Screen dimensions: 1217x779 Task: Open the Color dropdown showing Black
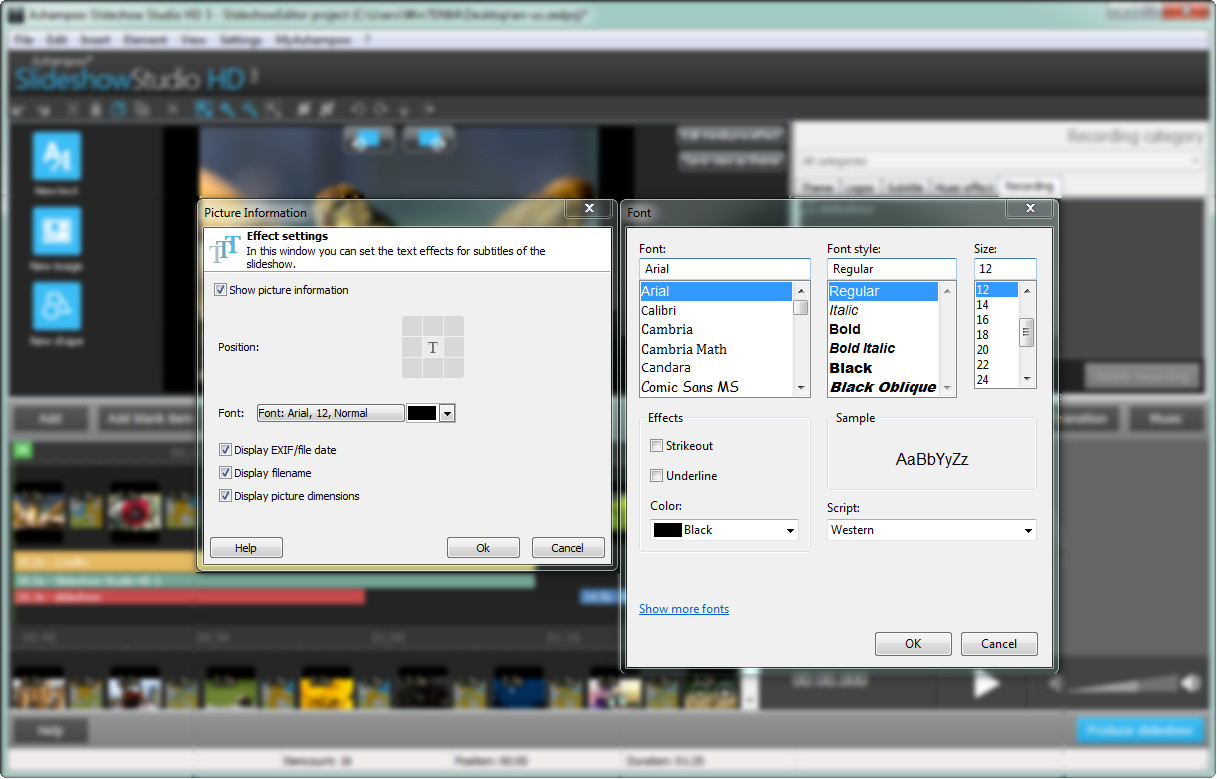[x=723, y=530]
